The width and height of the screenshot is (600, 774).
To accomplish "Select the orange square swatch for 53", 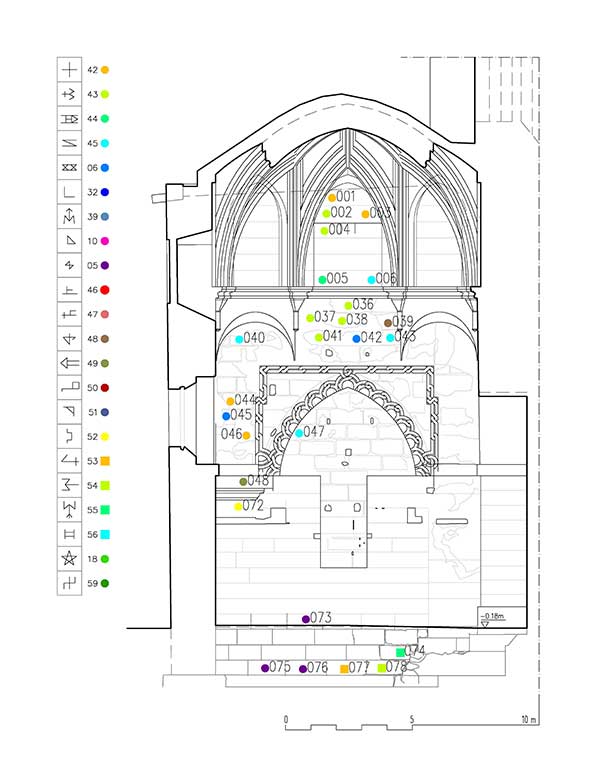I will [x=105, y=461].
